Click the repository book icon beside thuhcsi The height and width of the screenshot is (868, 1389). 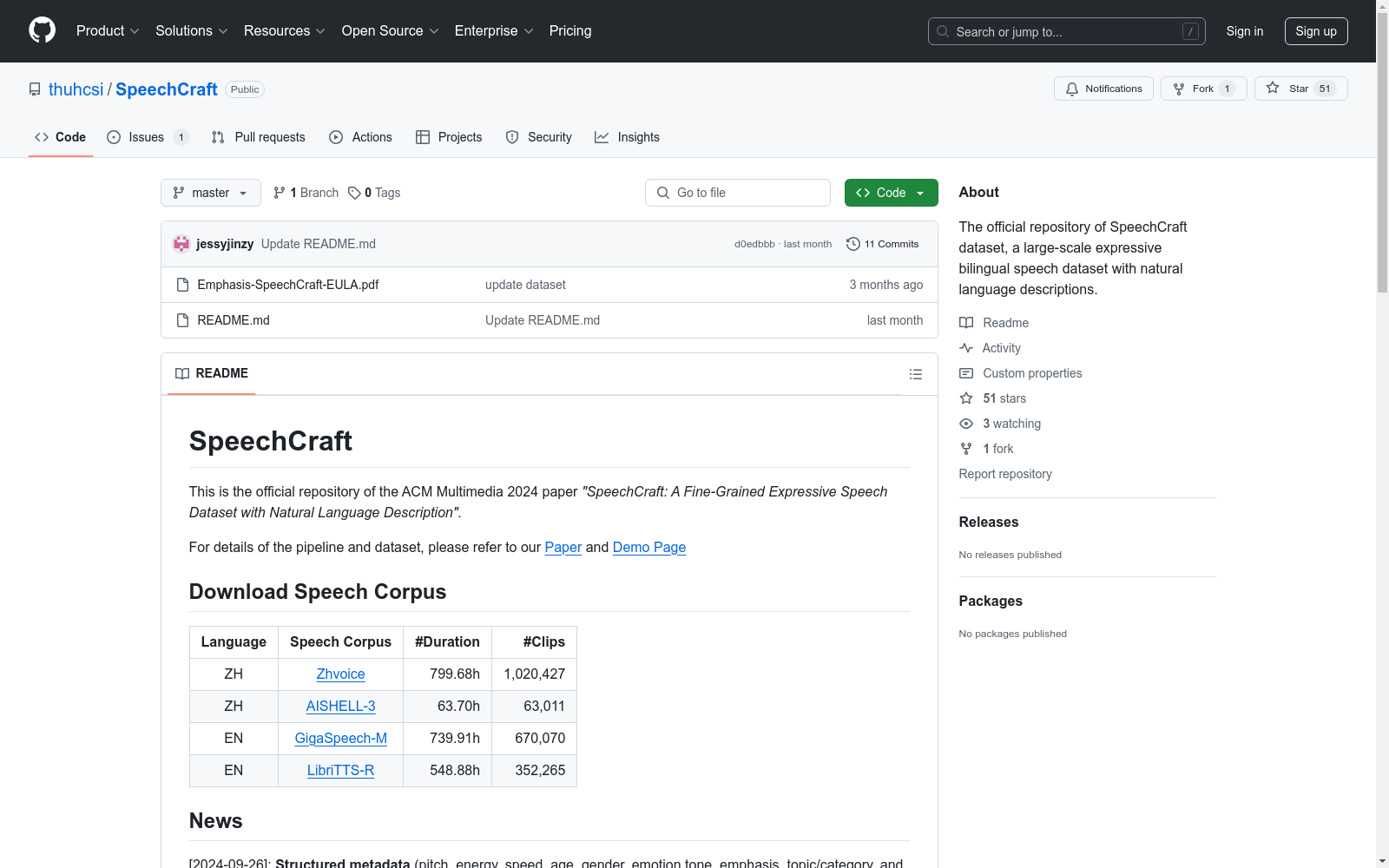[x=35, y=89]
